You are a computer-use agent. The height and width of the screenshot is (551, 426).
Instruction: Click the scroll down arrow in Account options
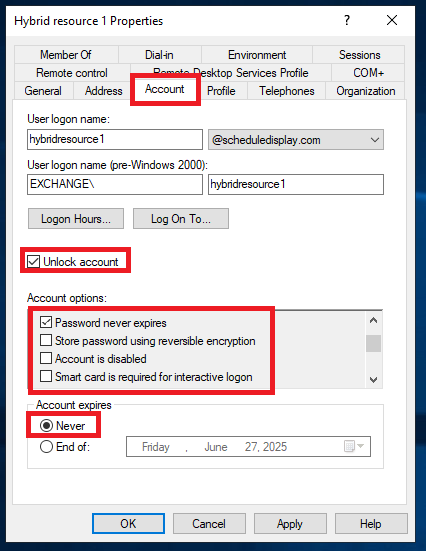(374, 380)
